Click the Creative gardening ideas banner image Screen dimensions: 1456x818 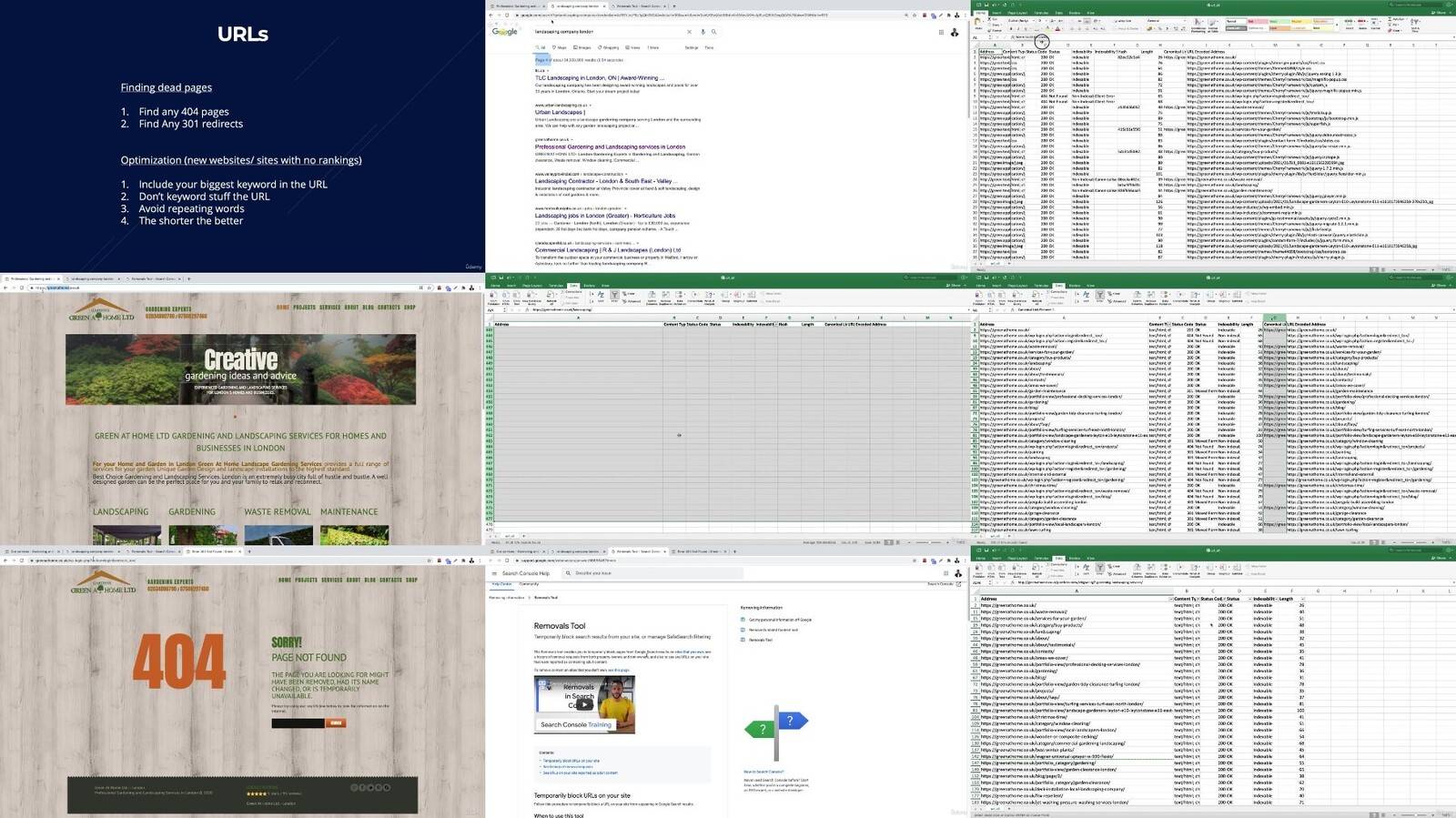(x=240, y=369)
